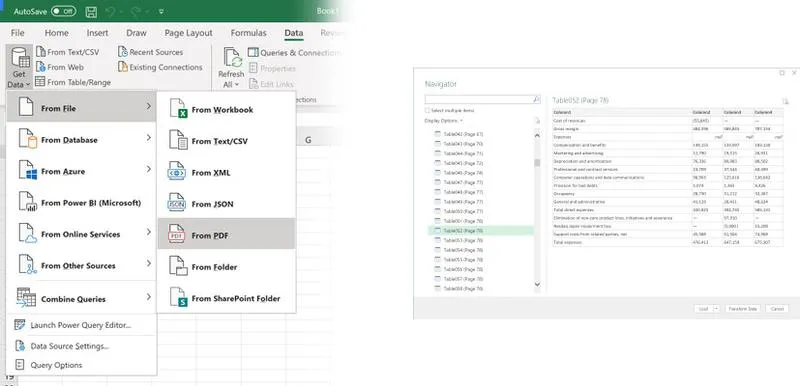Select the Data tab
This screenshot has width=800, height=386.
click(293, 33)
